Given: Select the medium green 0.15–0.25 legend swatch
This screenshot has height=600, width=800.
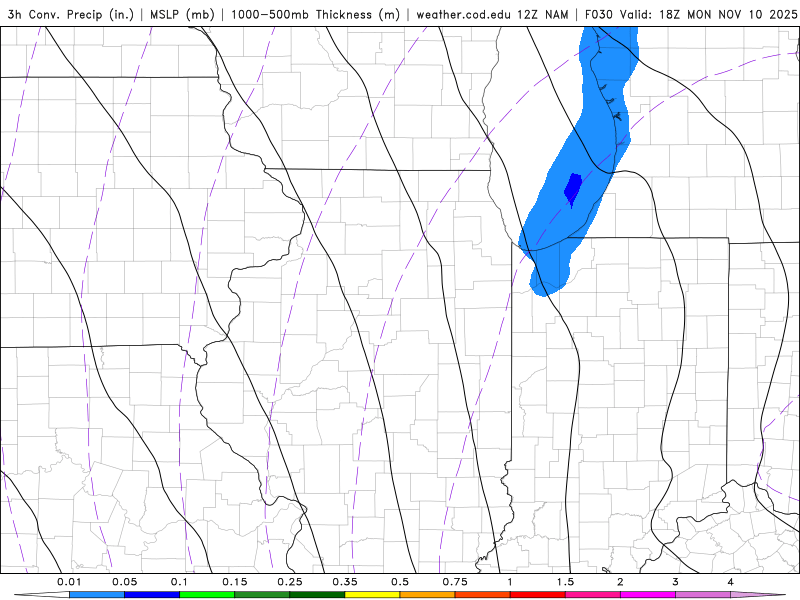Looking at the screenshot, I should tap(262, 595).
